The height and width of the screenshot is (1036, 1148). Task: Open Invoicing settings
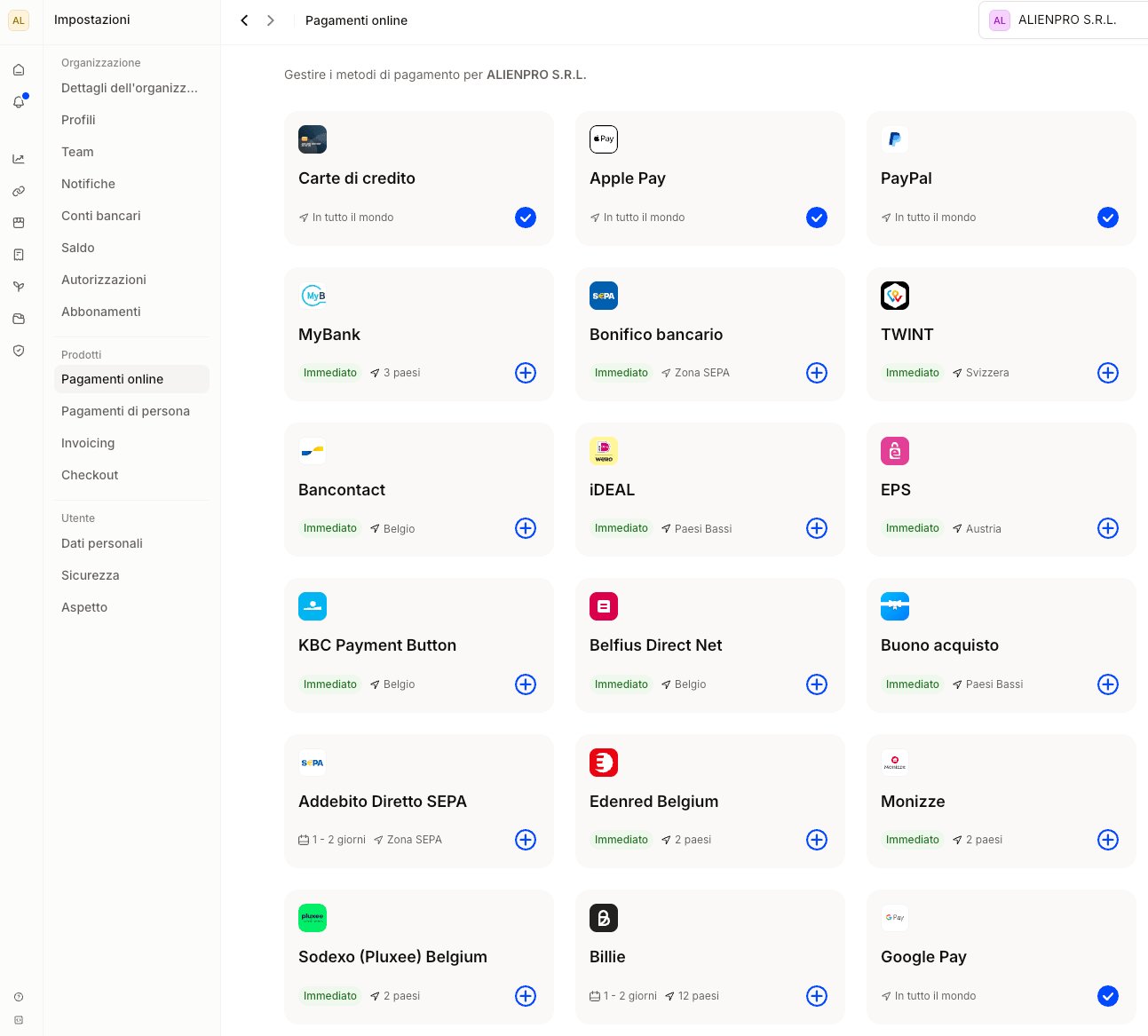point(131,443)
